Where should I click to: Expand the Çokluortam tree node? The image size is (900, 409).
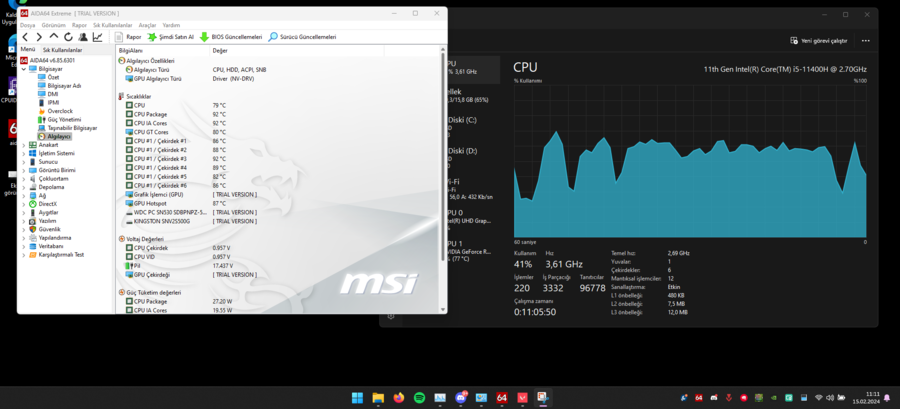coord(24,179)
